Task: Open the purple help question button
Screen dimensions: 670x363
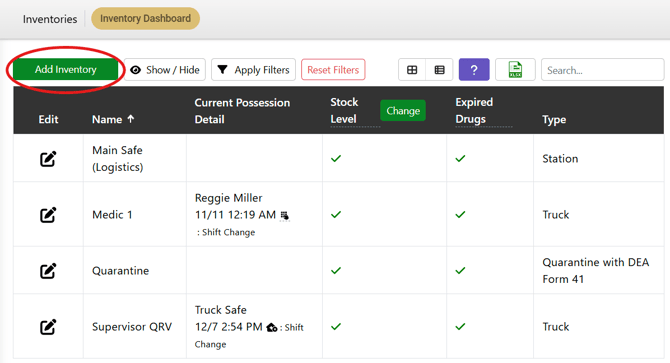Action: coord(474,70)
